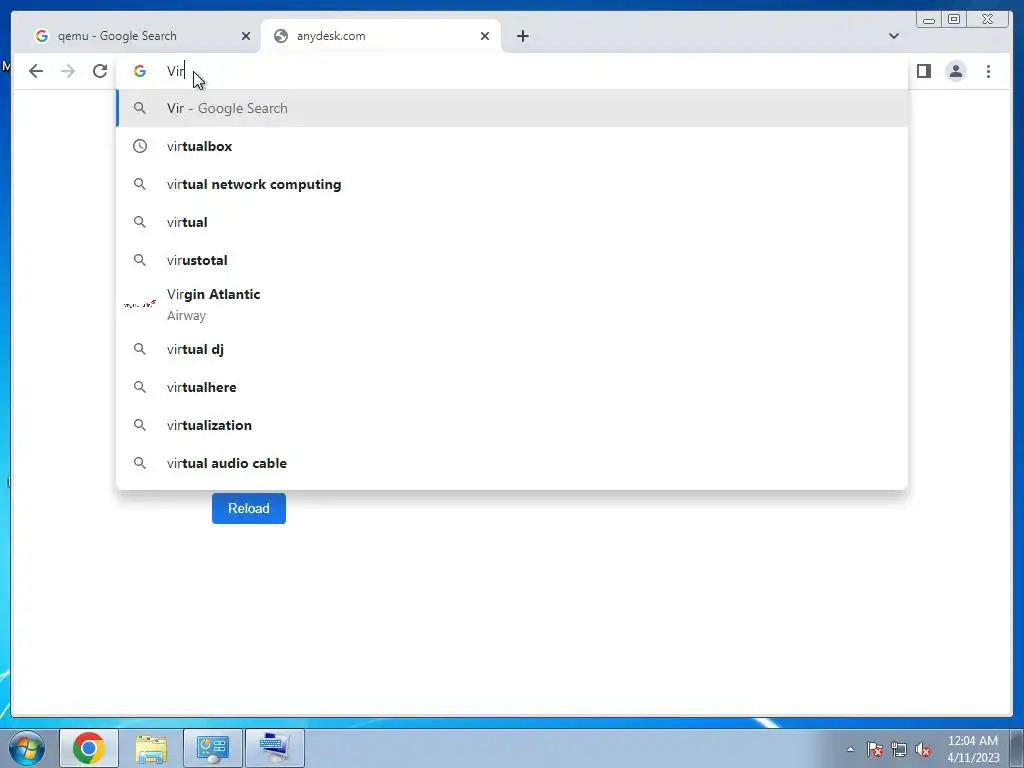Open the Windows Start menu
Viewport: 1024px width, 768px height.
coord(26,748)
